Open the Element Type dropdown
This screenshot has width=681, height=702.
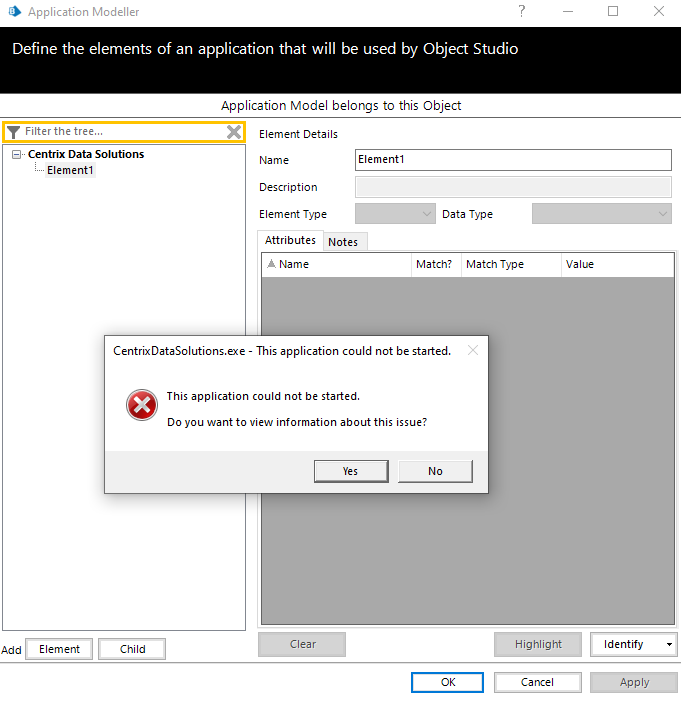coord(395,214)
